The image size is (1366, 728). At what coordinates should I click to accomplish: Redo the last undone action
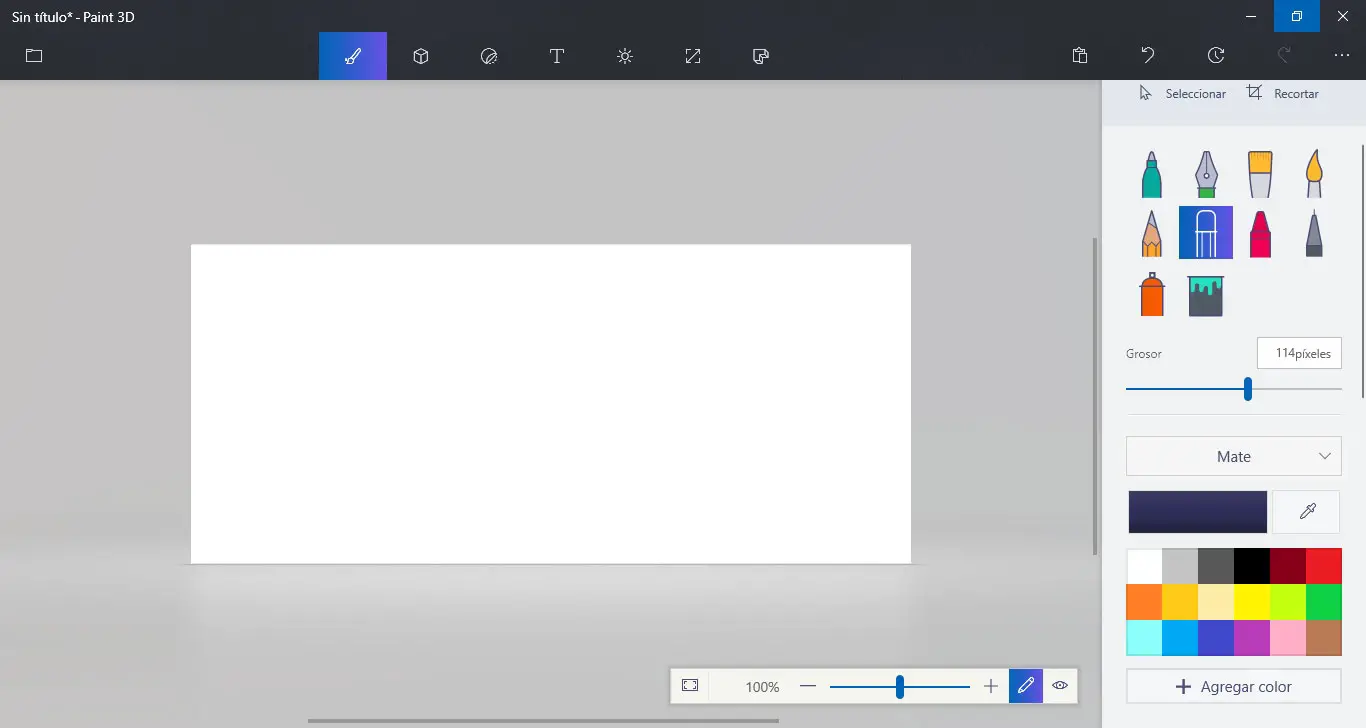point(1284,56)
